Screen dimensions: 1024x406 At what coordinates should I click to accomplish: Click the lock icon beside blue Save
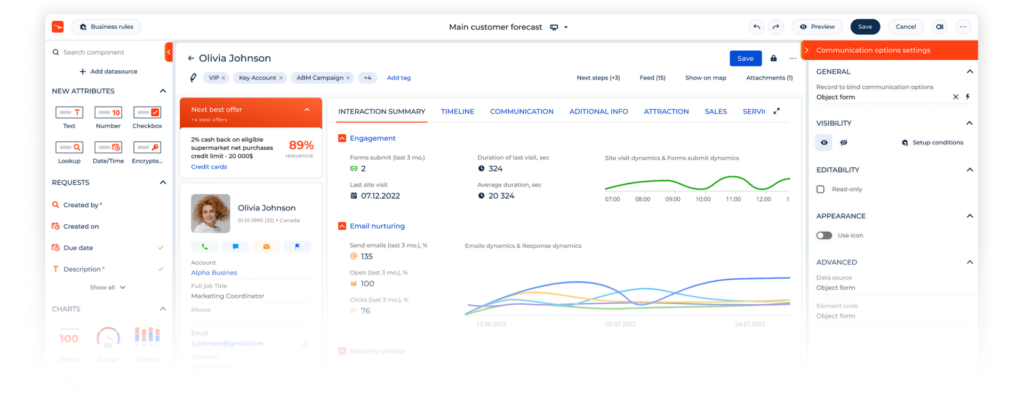[773, 59]
